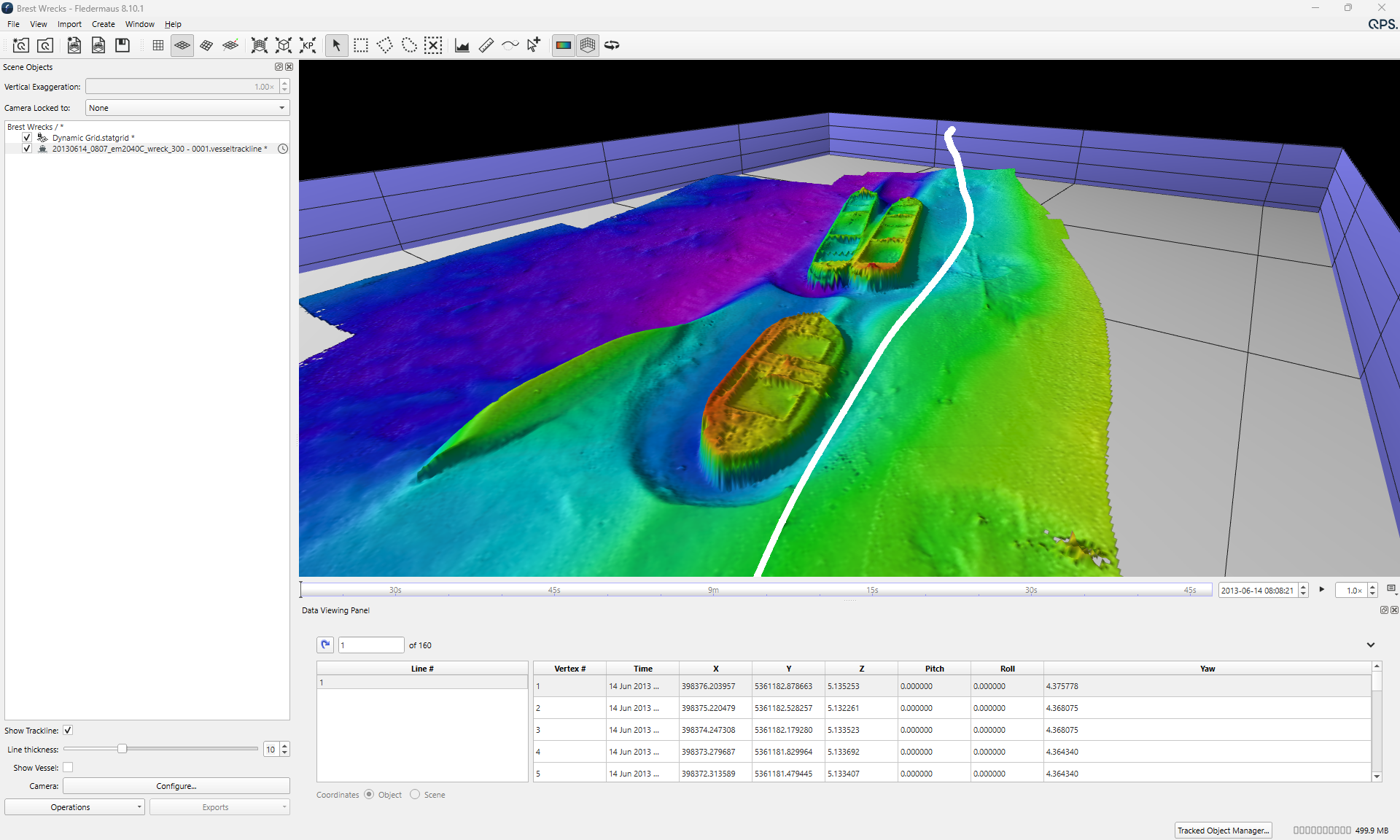Open the profile tool icon
1400x840 pixels.
point(462,45)
